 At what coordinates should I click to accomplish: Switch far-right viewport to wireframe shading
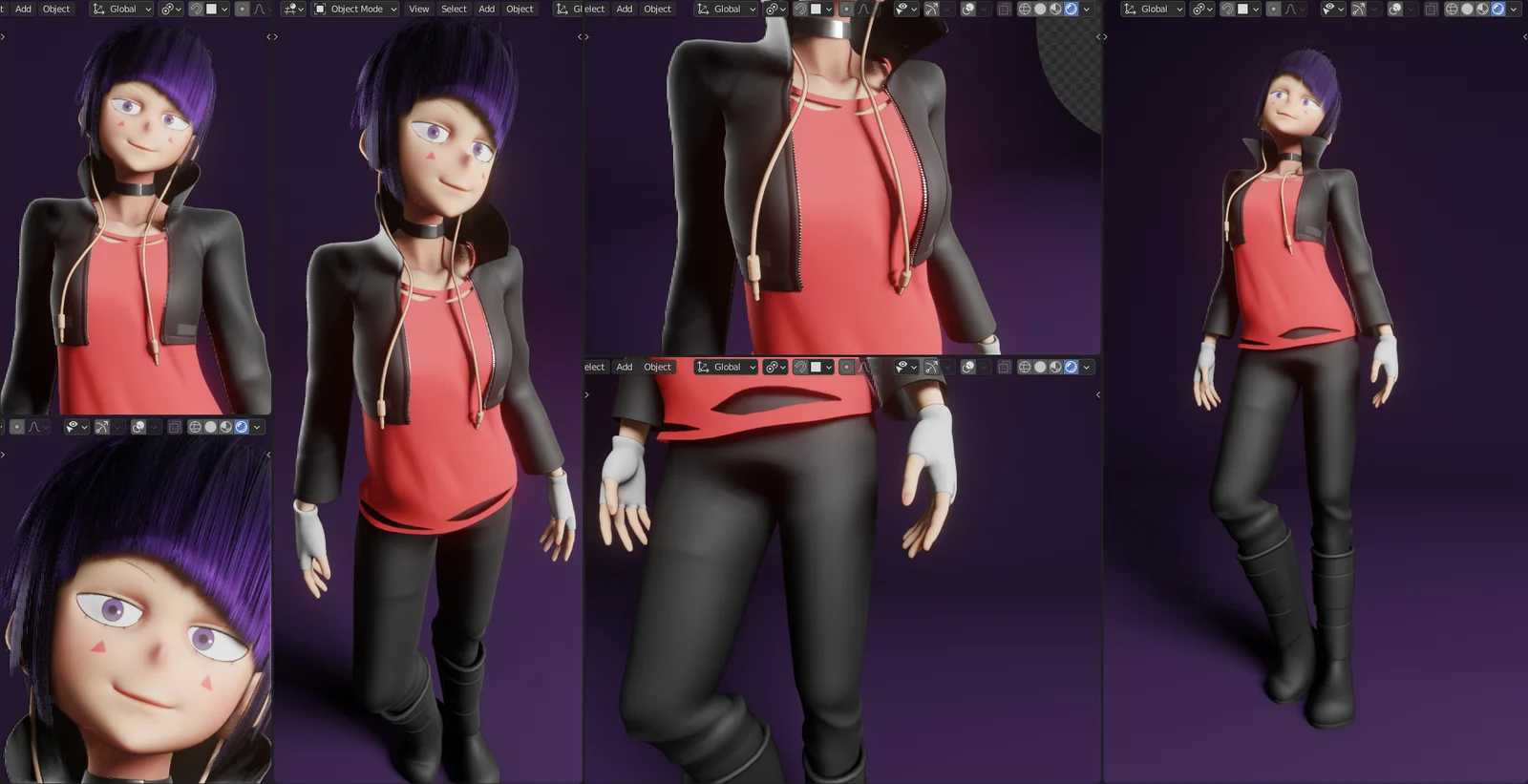click(x=1452, y=9)
